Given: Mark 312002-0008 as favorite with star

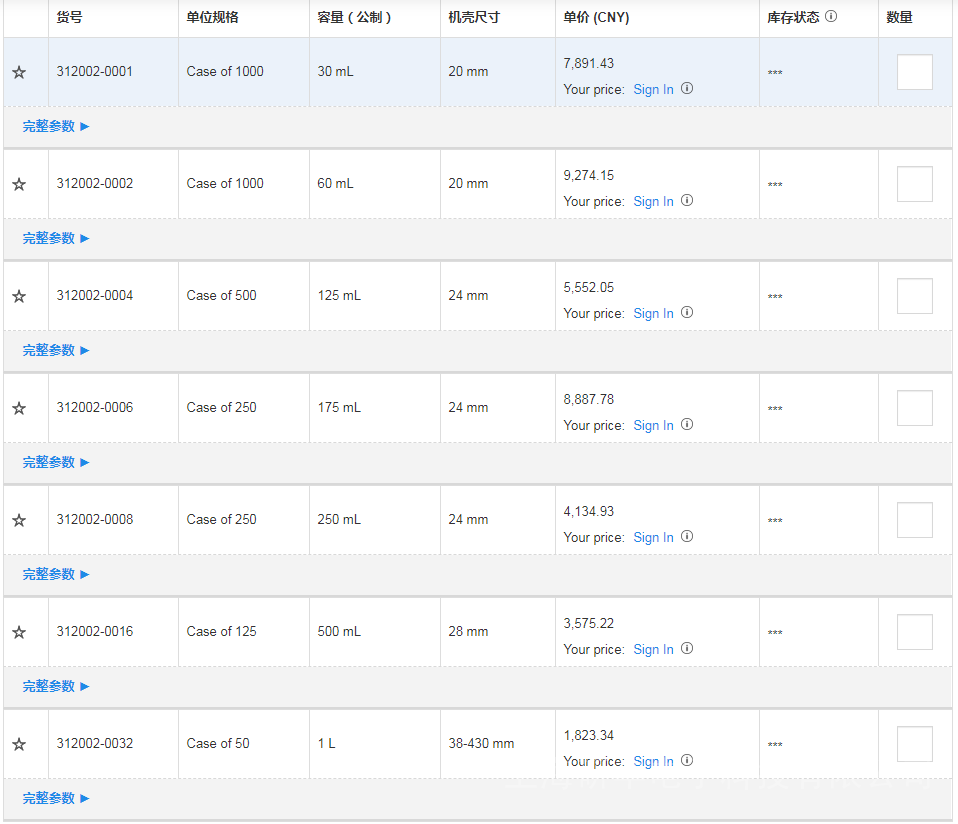Looking at the screenshot, I should click(x=19, y=520).
